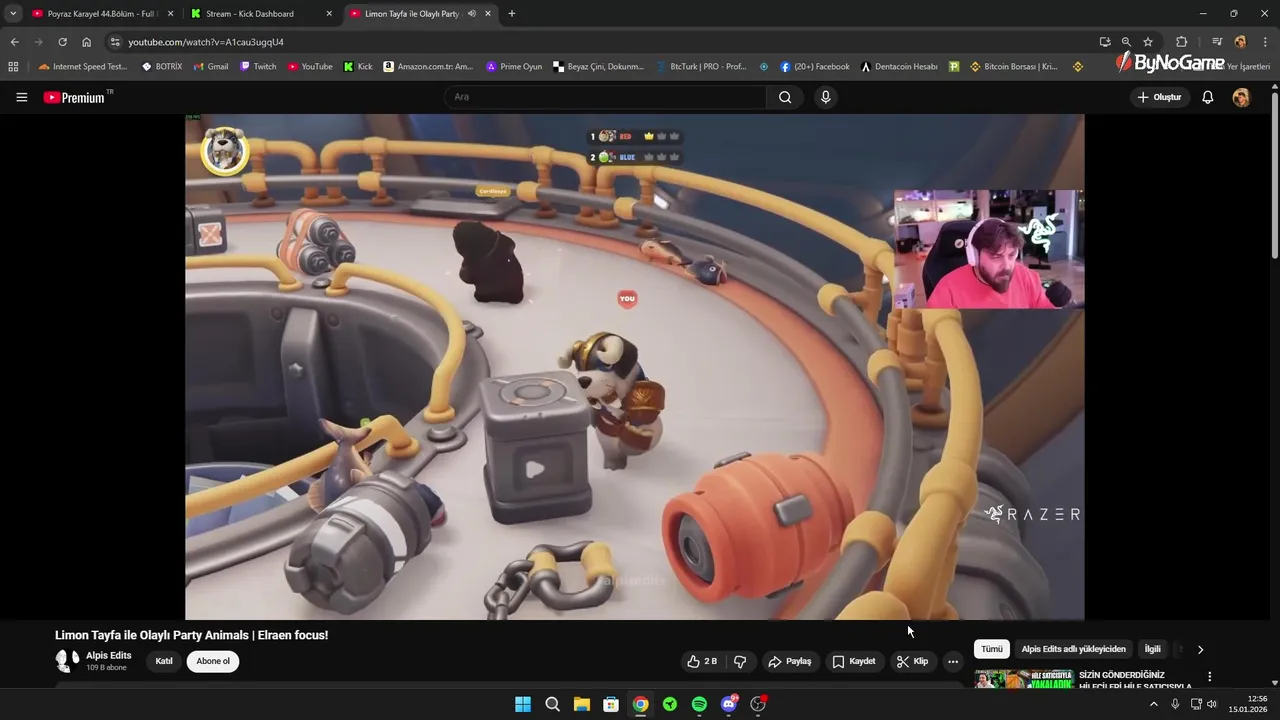Open the Chrome apps grid in bookmarks bar
Screen dimensions: 1280x720
13,67
